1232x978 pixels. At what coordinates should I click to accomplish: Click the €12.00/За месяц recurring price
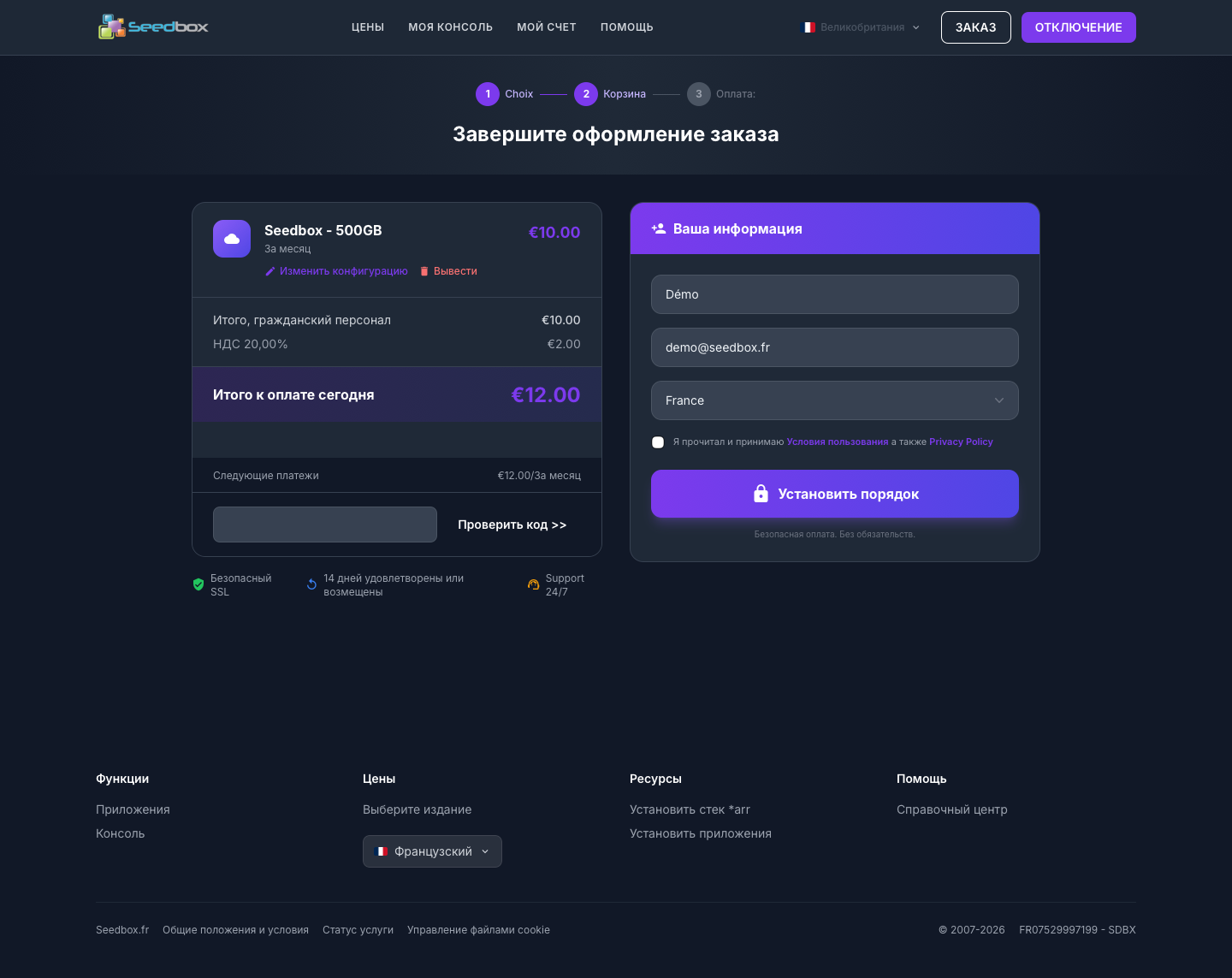coord(539,476)
